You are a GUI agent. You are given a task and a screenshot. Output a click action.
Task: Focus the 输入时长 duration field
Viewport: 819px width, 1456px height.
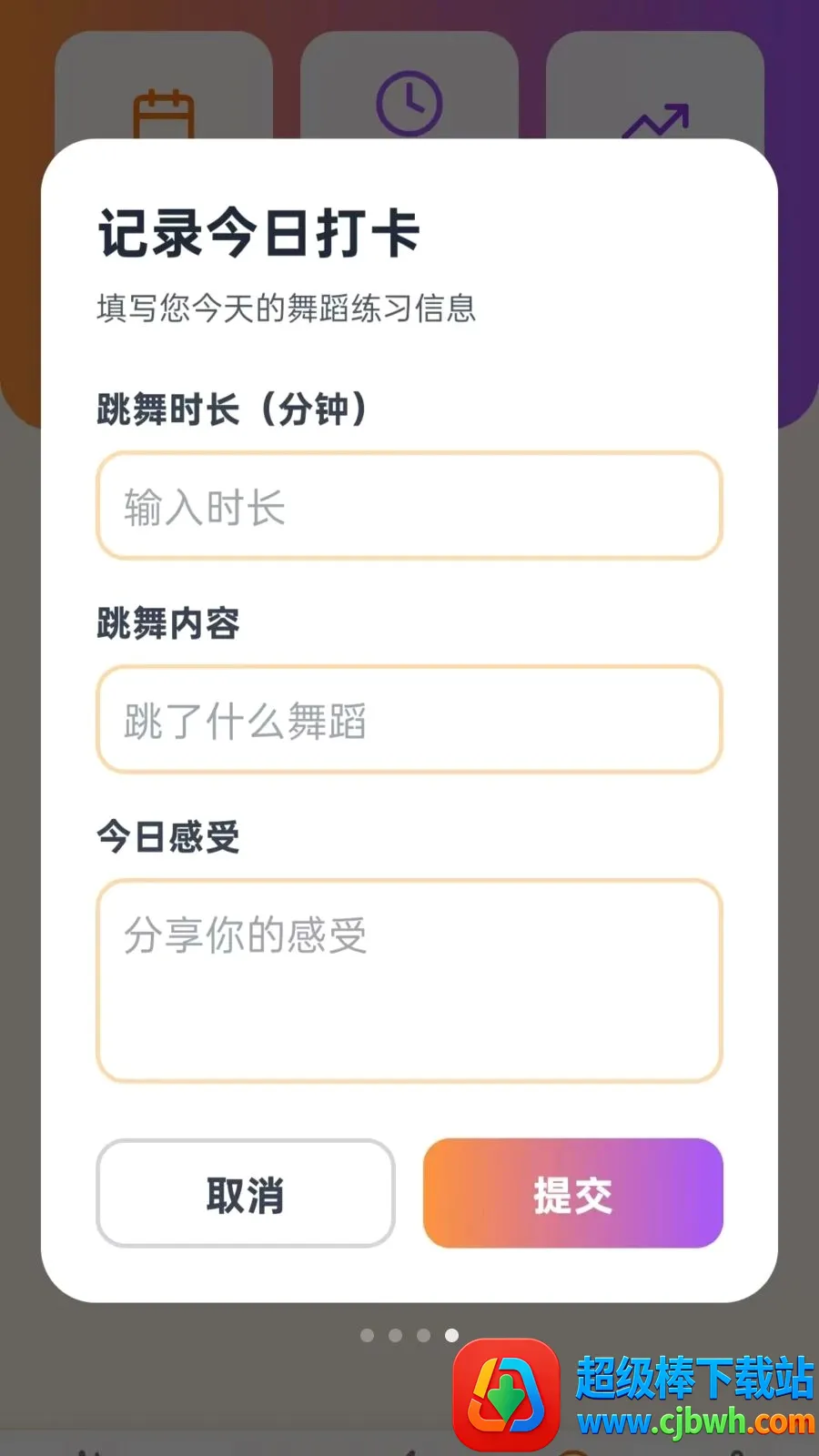409,506
